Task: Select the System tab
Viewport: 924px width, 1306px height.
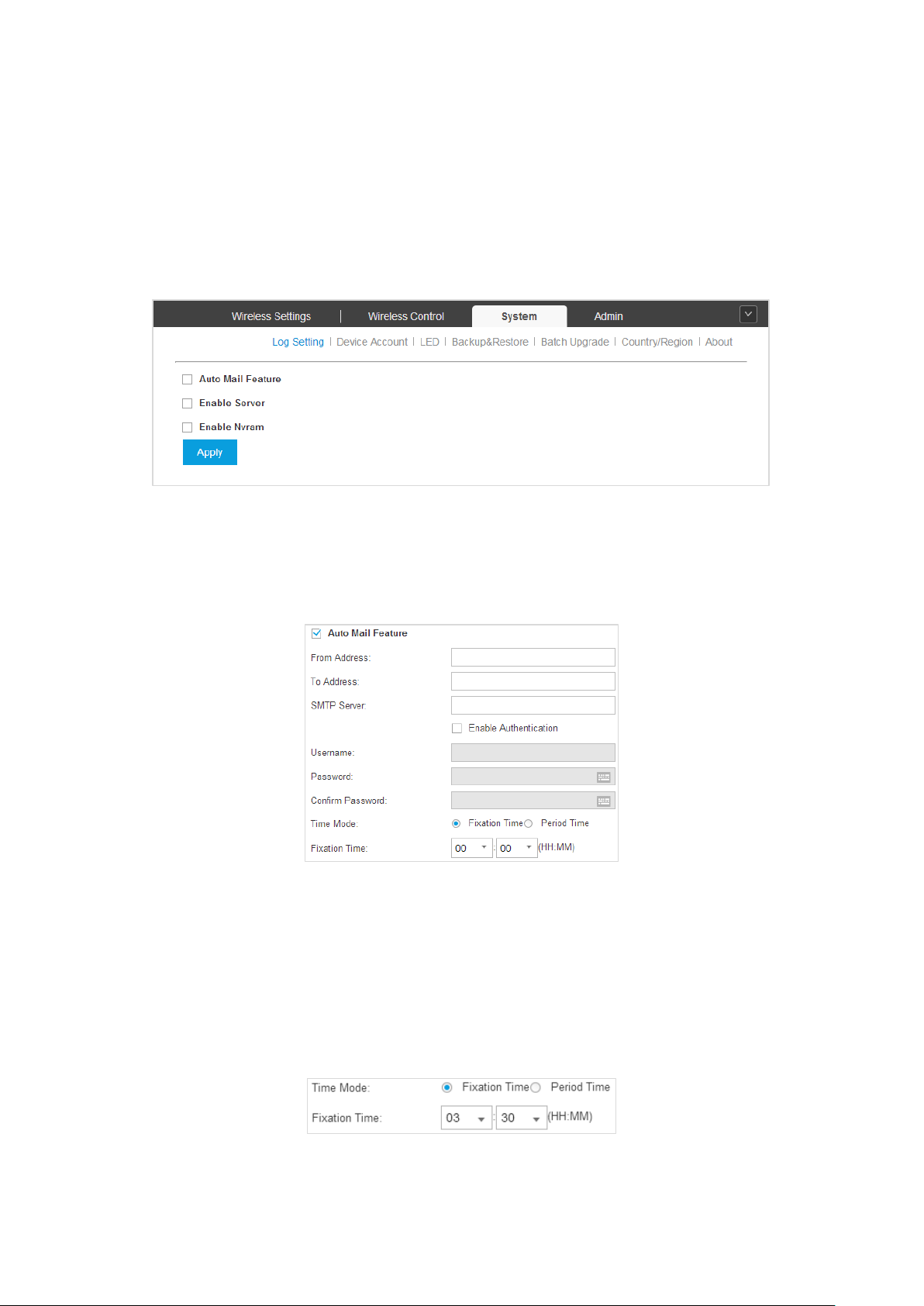Action: pyautogui.click(x=519, y=316)
